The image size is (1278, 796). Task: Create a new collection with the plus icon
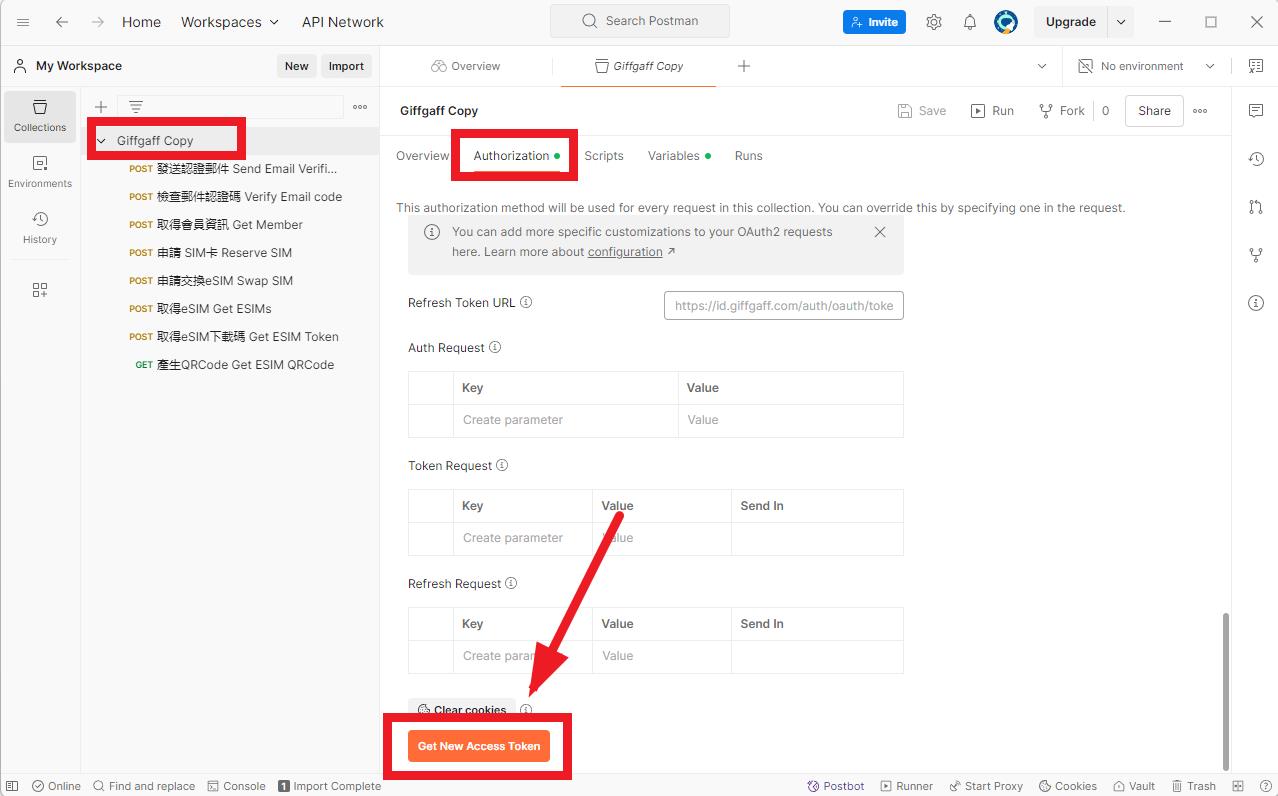coord(100,107)
